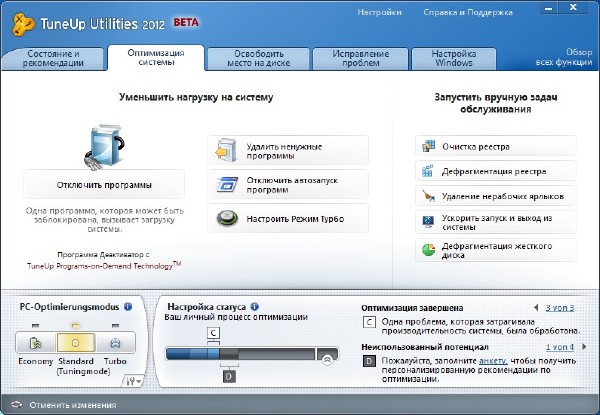
Task: Expand the optimization progress bar round button
Action: tap(327, 356)
